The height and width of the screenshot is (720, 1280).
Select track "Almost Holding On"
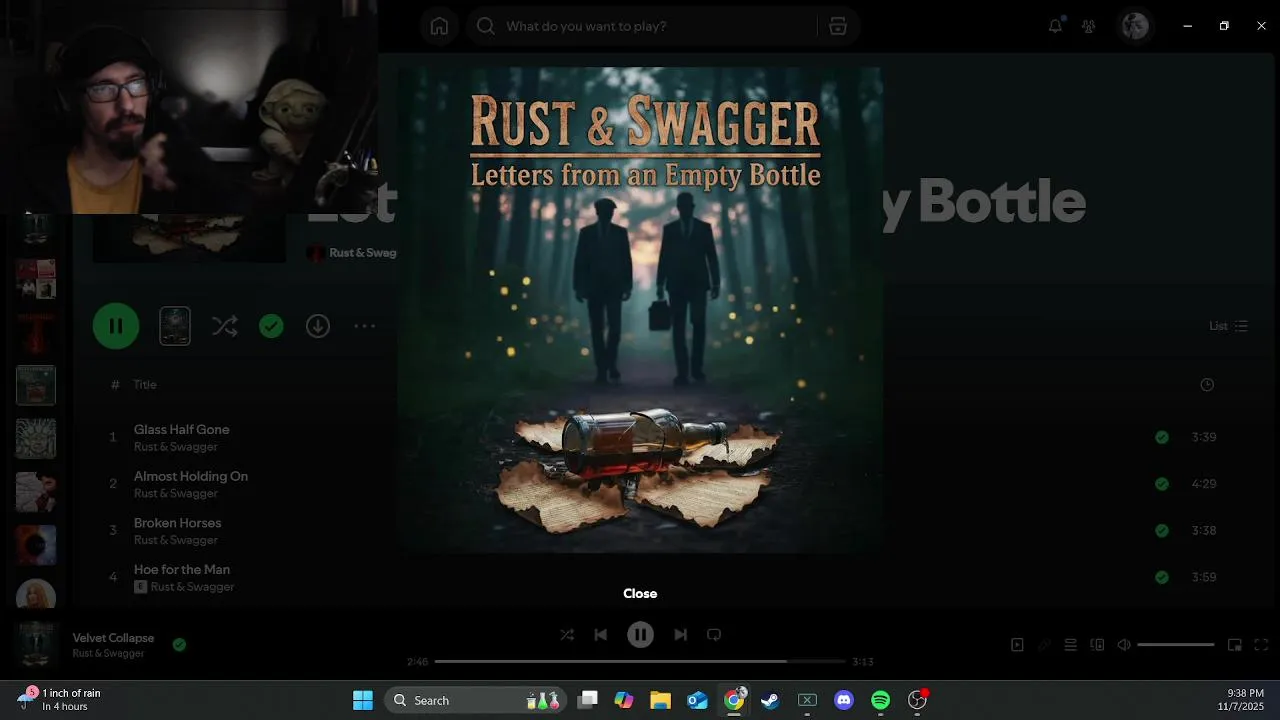[191, 476]
